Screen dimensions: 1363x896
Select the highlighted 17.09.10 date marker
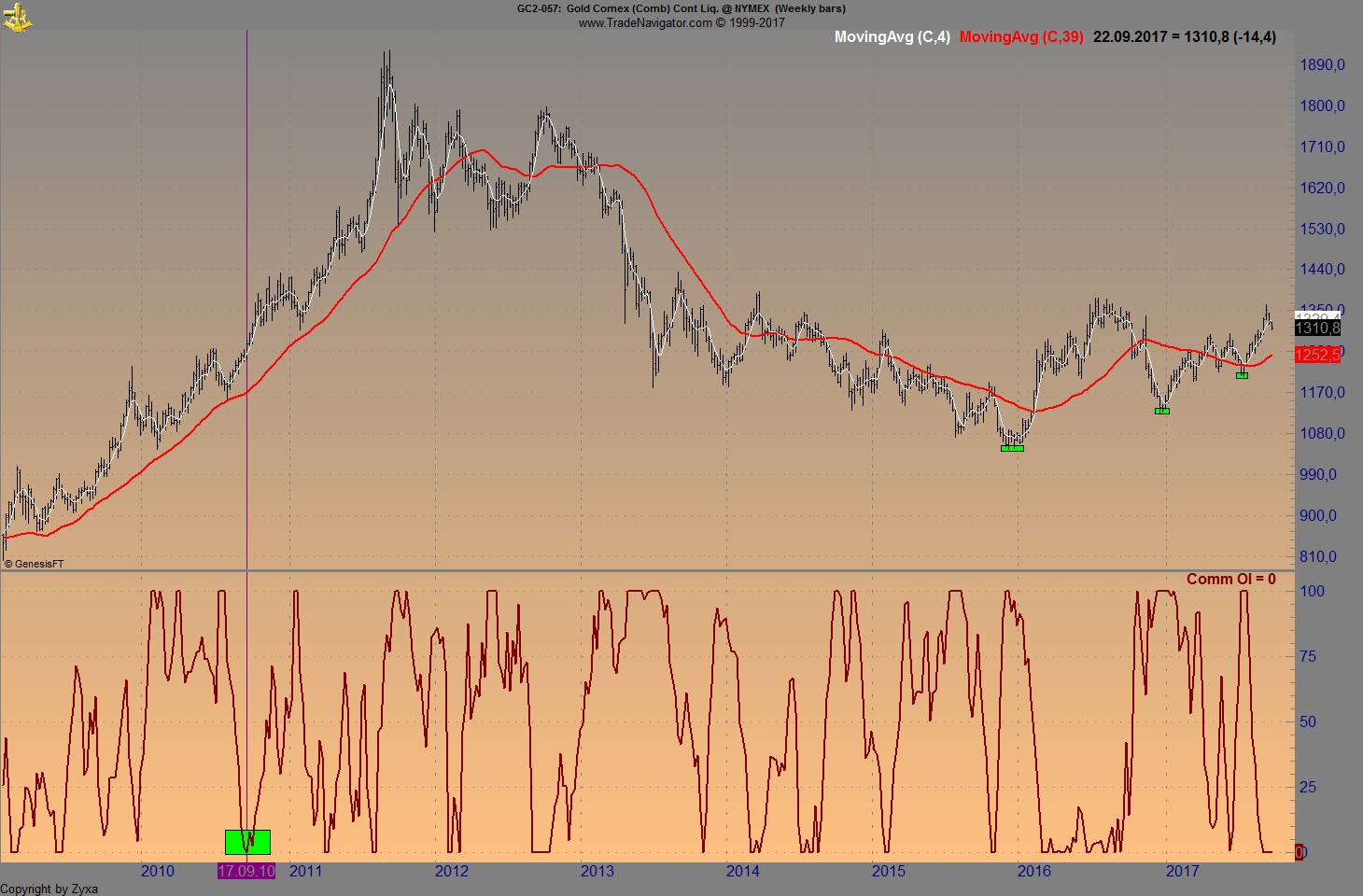click(246, 871)
